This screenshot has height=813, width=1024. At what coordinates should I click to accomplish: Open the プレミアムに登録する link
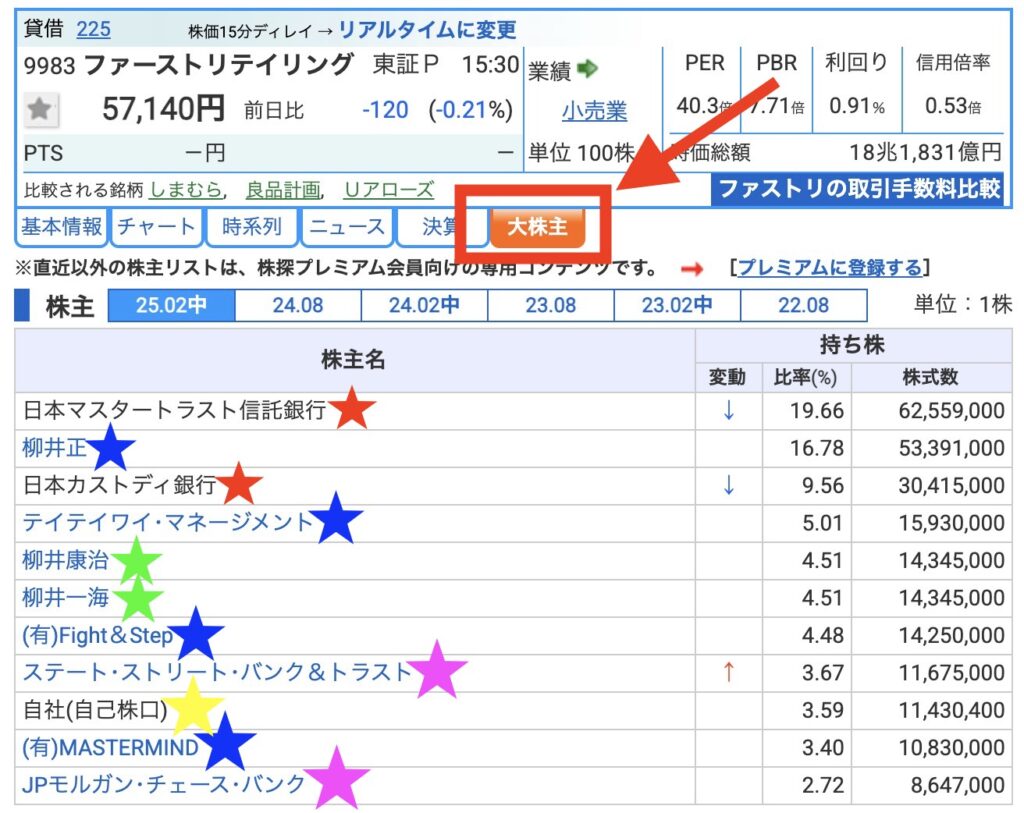[830, 267]
